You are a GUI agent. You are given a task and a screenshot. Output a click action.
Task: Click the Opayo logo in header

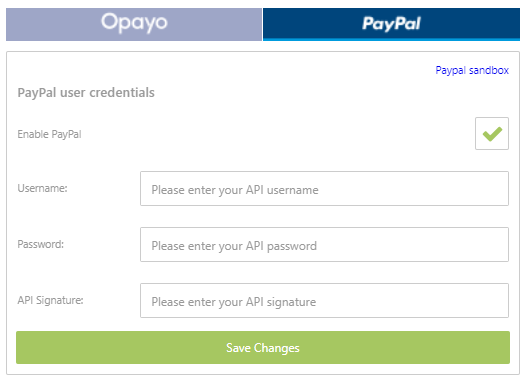(x=134, y=23)
